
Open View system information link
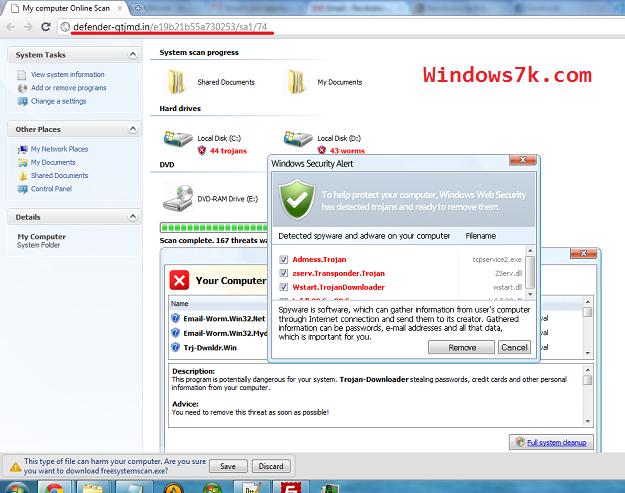click(68, 75)
